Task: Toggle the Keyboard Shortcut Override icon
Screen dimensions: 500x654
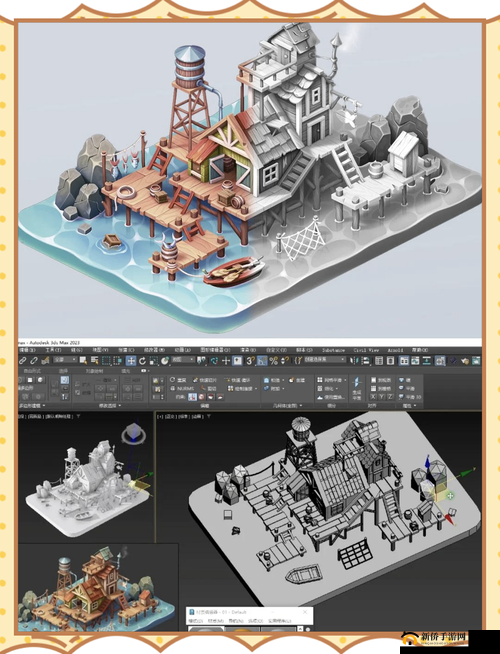Action: (x=238, y=360)
